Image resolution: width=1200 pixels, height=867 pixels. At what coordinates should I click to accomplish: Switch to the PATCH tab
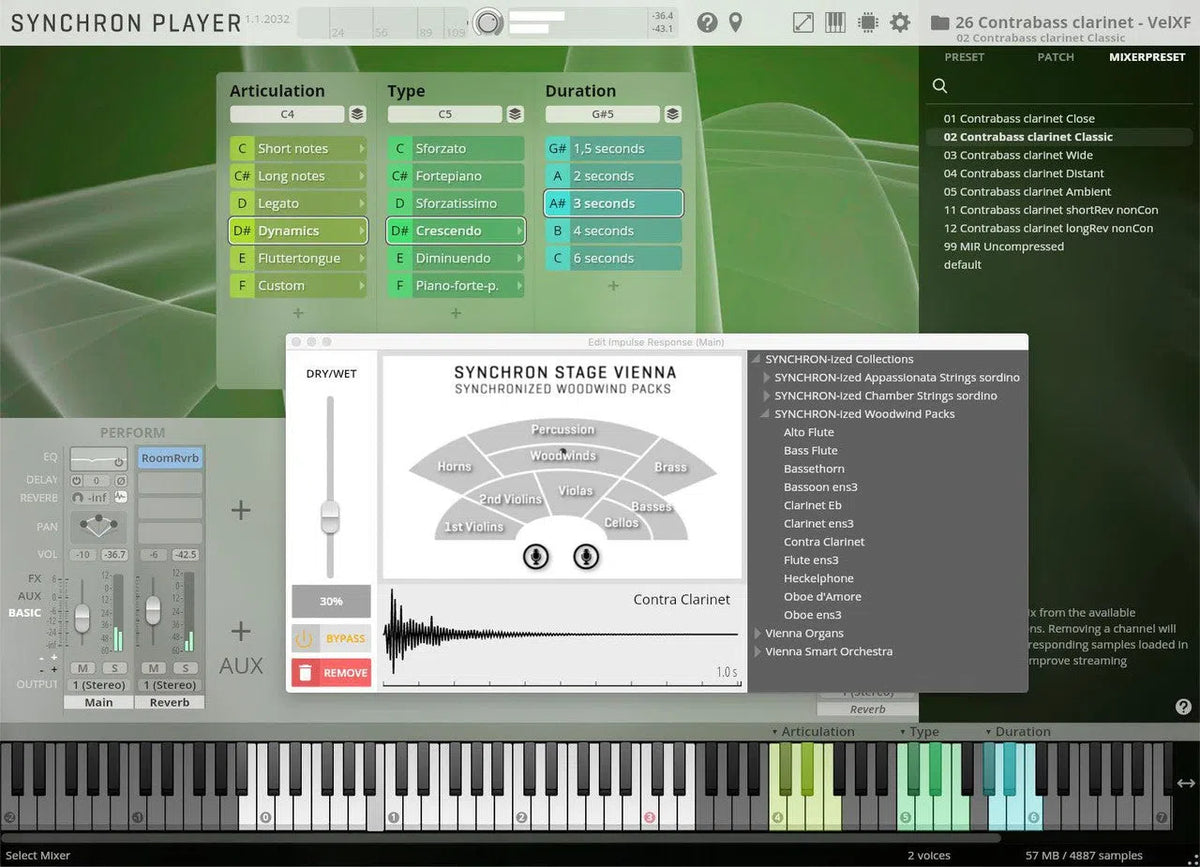[x=1055, y=57]
